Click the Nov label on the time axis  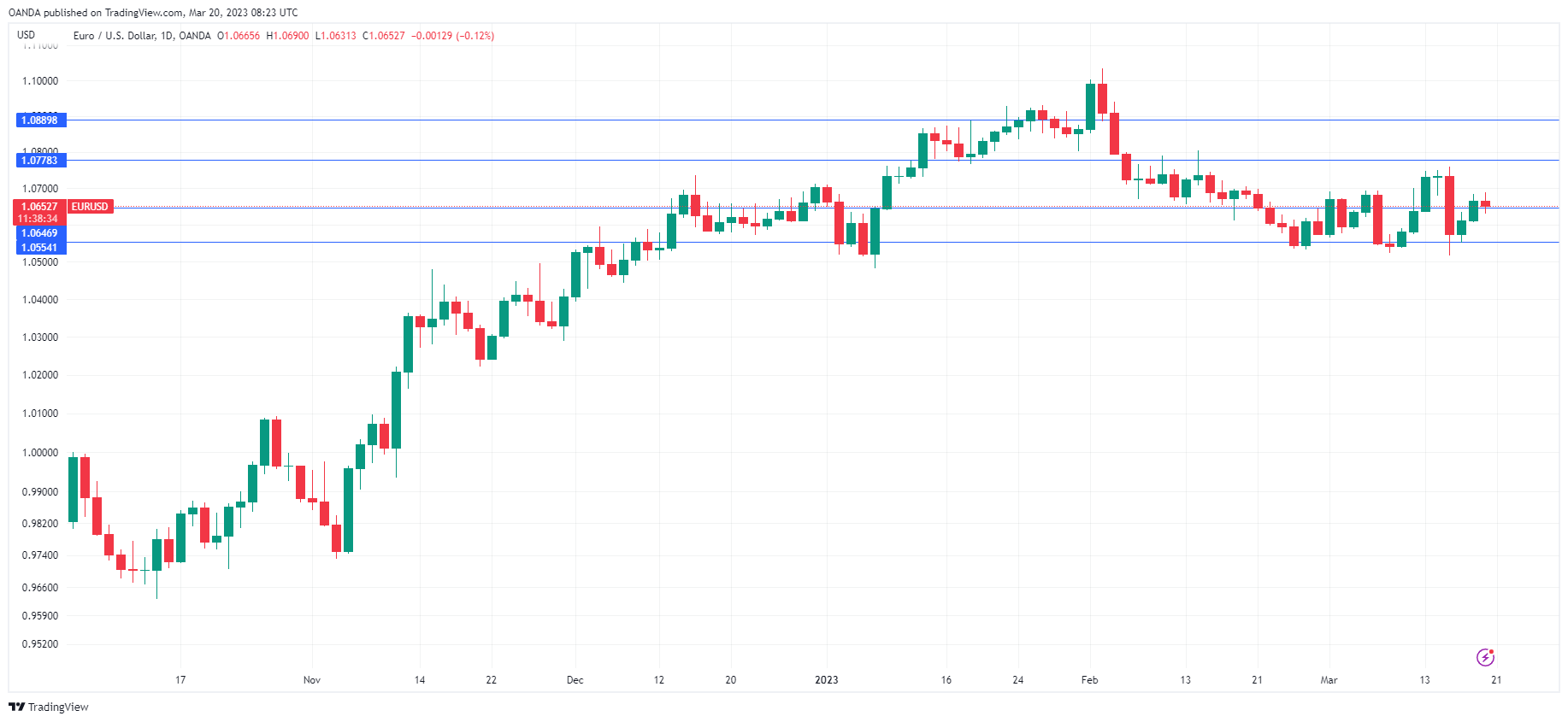[x=312, y=680]
